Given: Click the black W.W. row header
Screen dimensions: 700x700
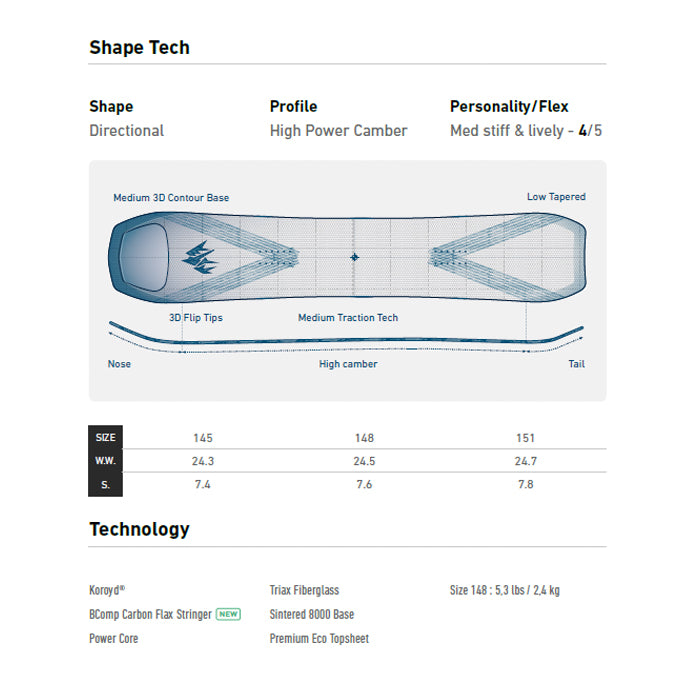Looking at the screenshot, I should click(105, 461).
